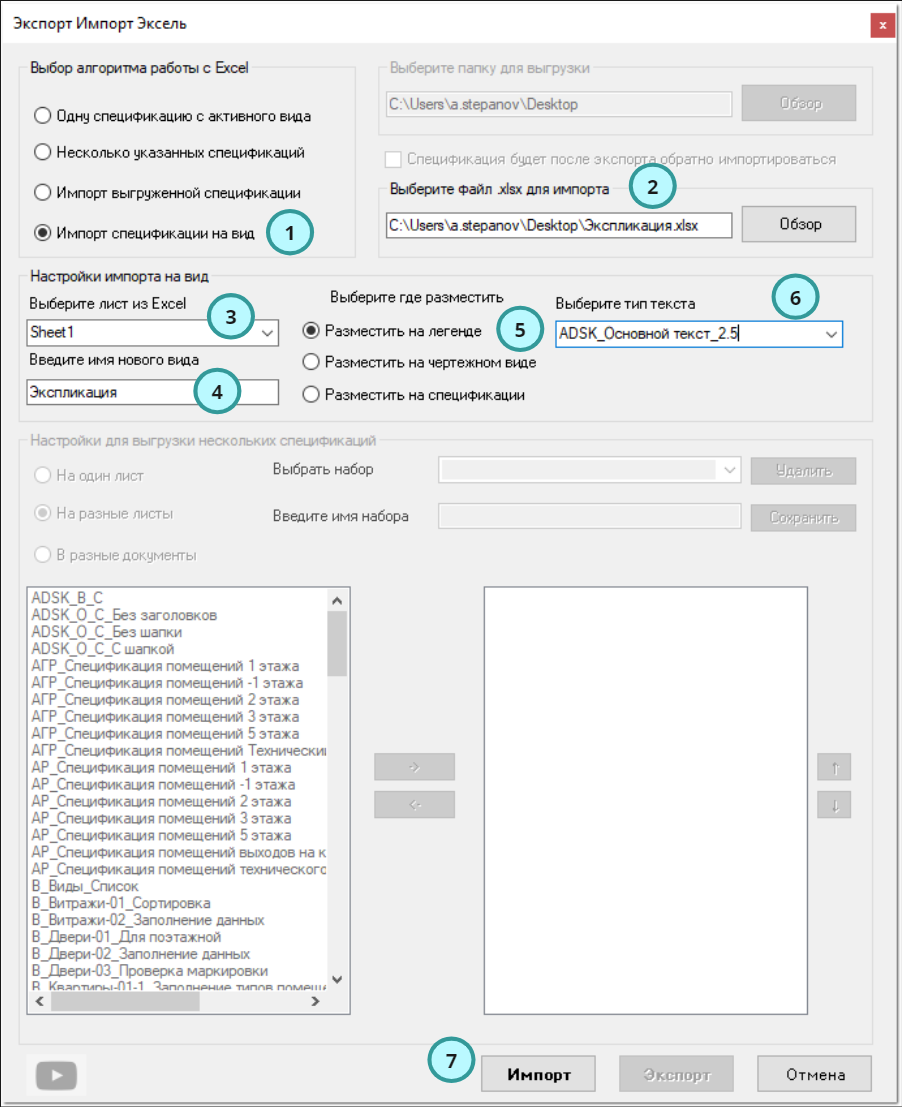Click the list's horizontal scrollbar right arrow

point(315,1001)
